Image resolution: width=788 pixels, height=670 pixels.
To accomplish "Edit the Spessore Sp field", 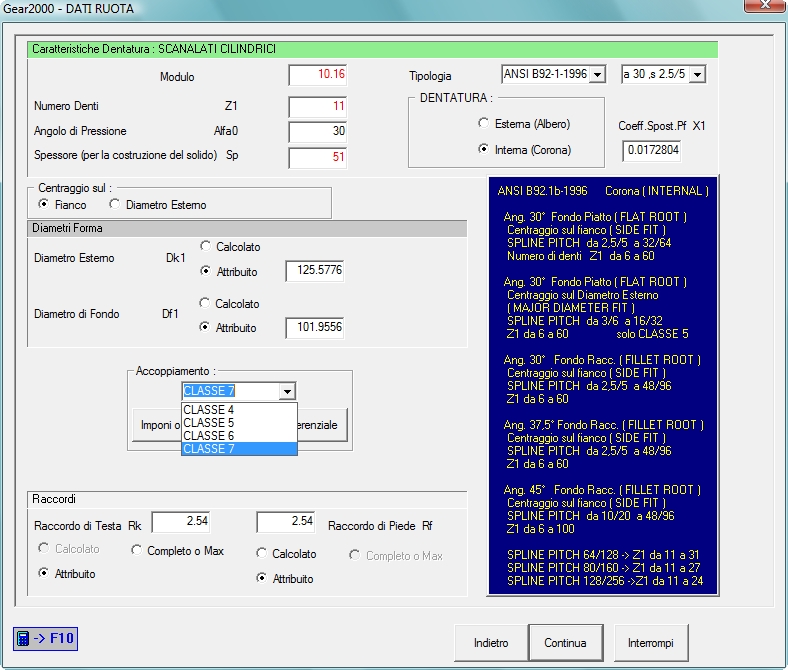I will pos(318,157).
